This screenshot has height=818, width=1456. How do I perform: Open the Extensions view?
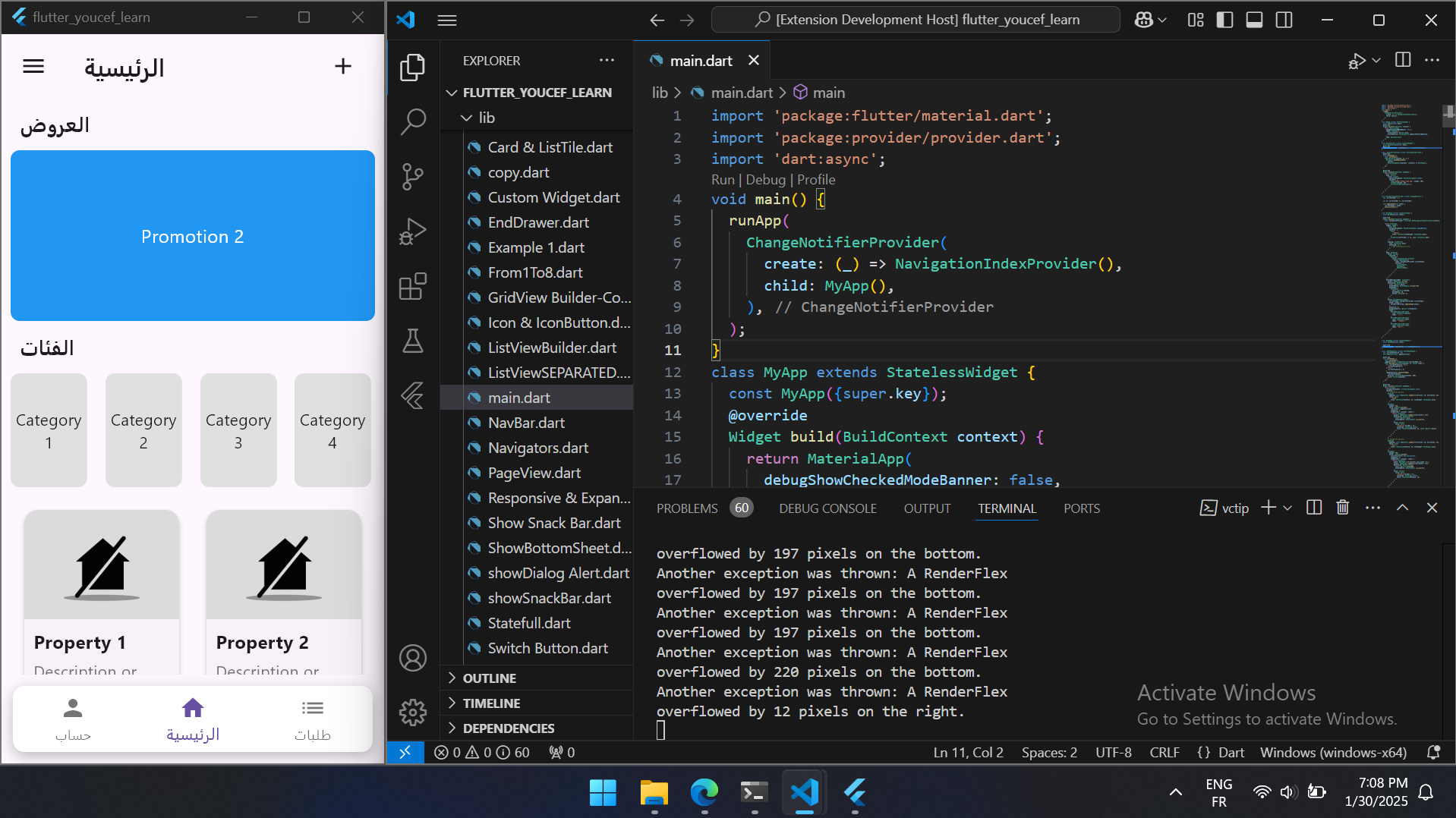pos(412,286)
